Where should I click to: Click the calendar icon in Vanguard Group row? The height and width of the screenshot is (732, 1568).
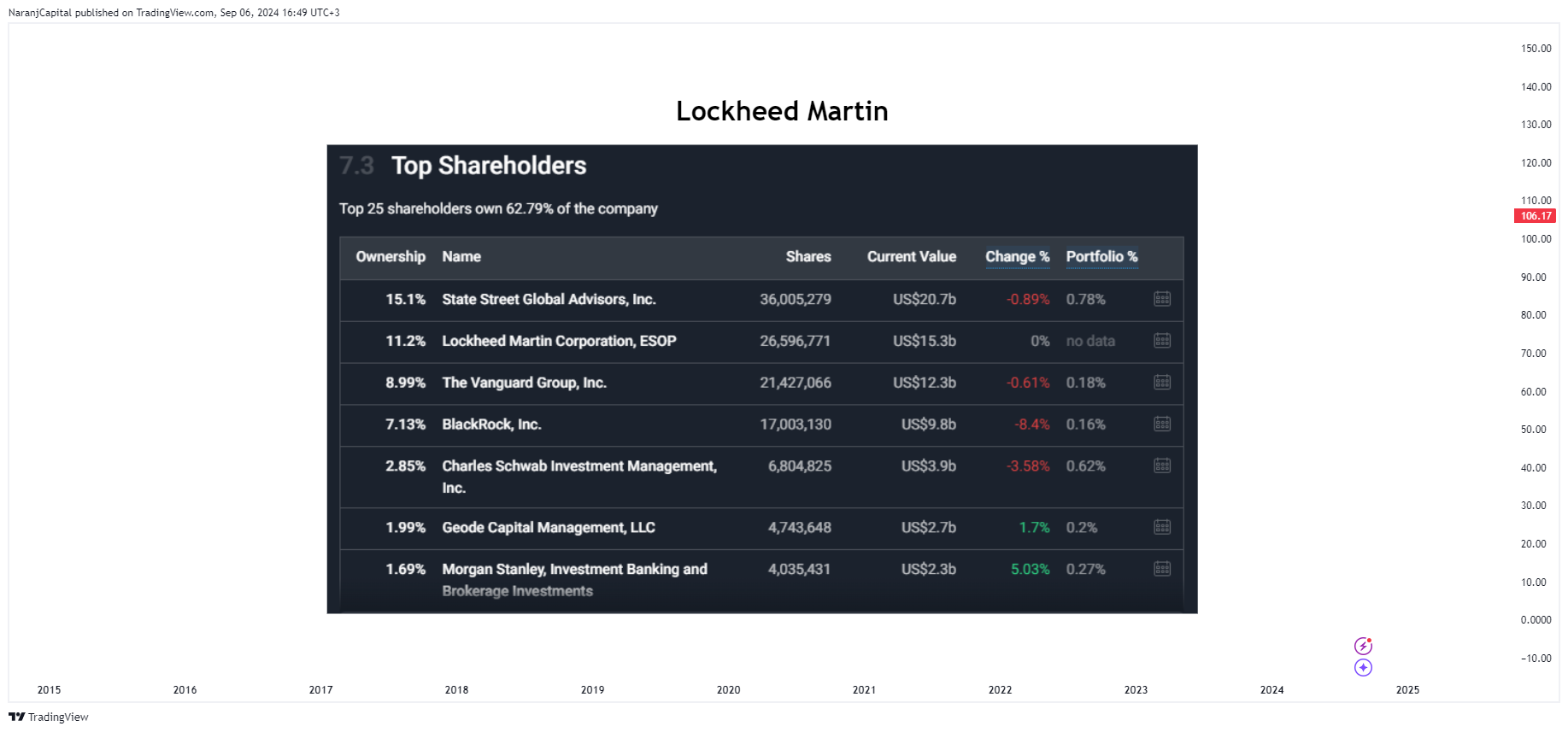pos(1162,383)
